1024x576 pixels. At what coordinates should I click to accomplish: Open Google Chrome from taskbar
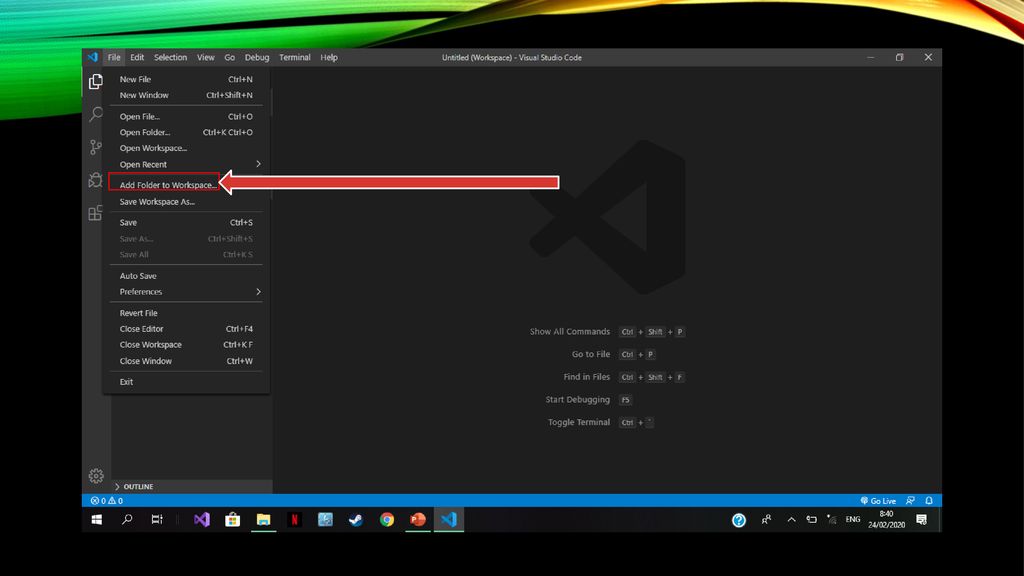tap(387, 520)
